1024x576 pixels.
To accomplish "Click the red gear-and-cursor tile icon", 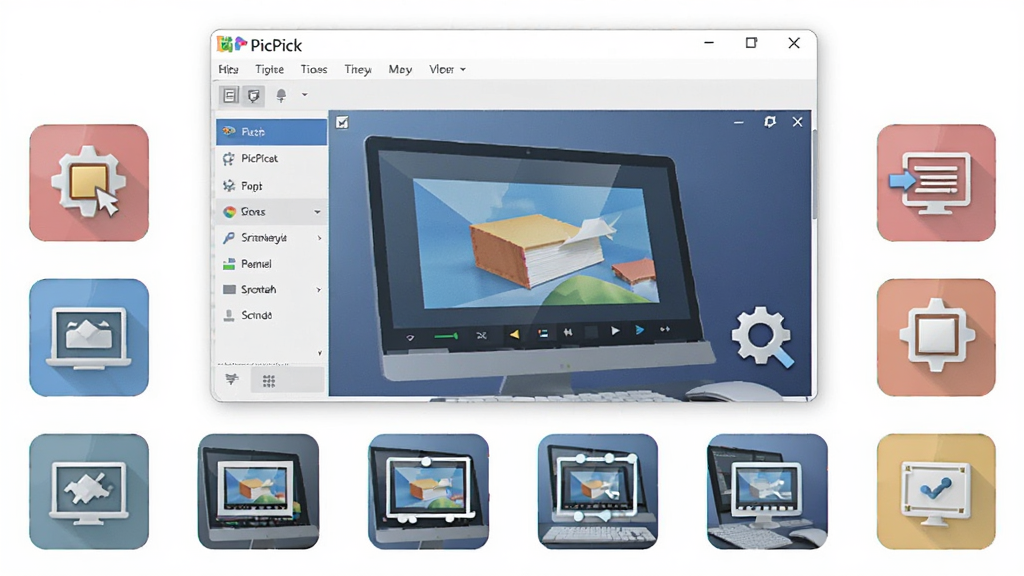I will click(x=89, y=183).
